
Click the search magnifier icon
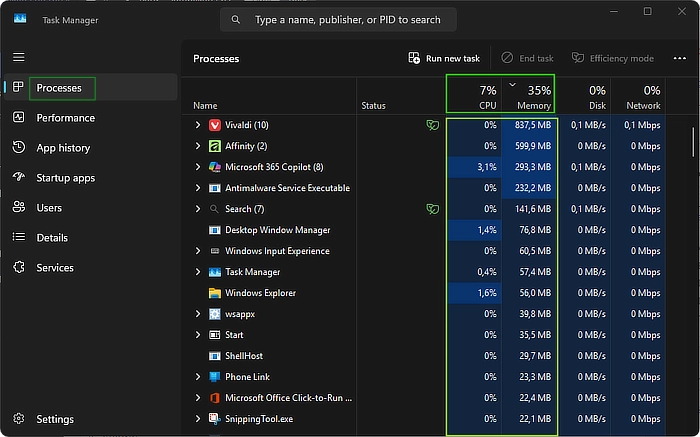236,20
